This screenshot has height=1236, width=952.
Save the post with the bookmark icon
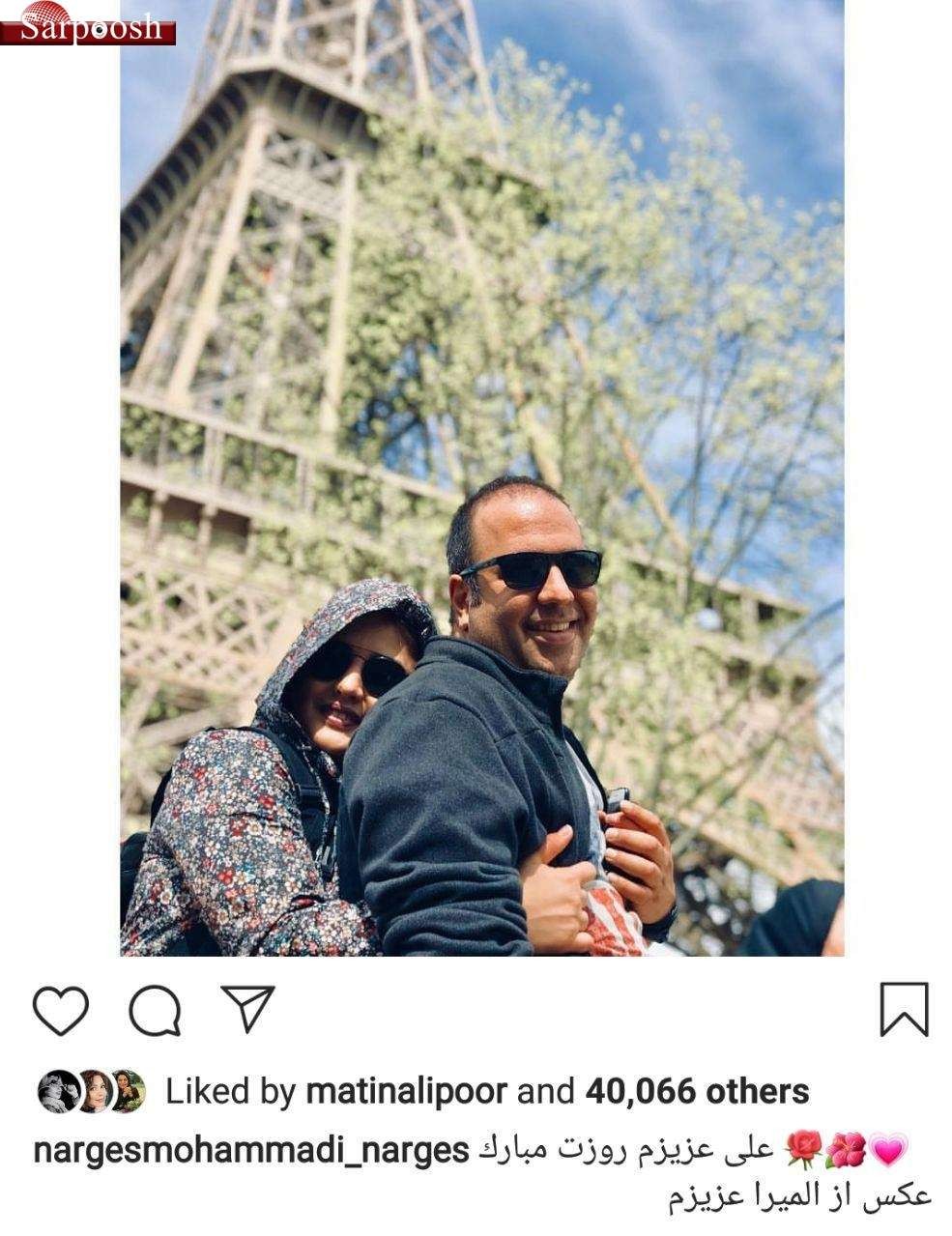click(x=904, y=1010)
